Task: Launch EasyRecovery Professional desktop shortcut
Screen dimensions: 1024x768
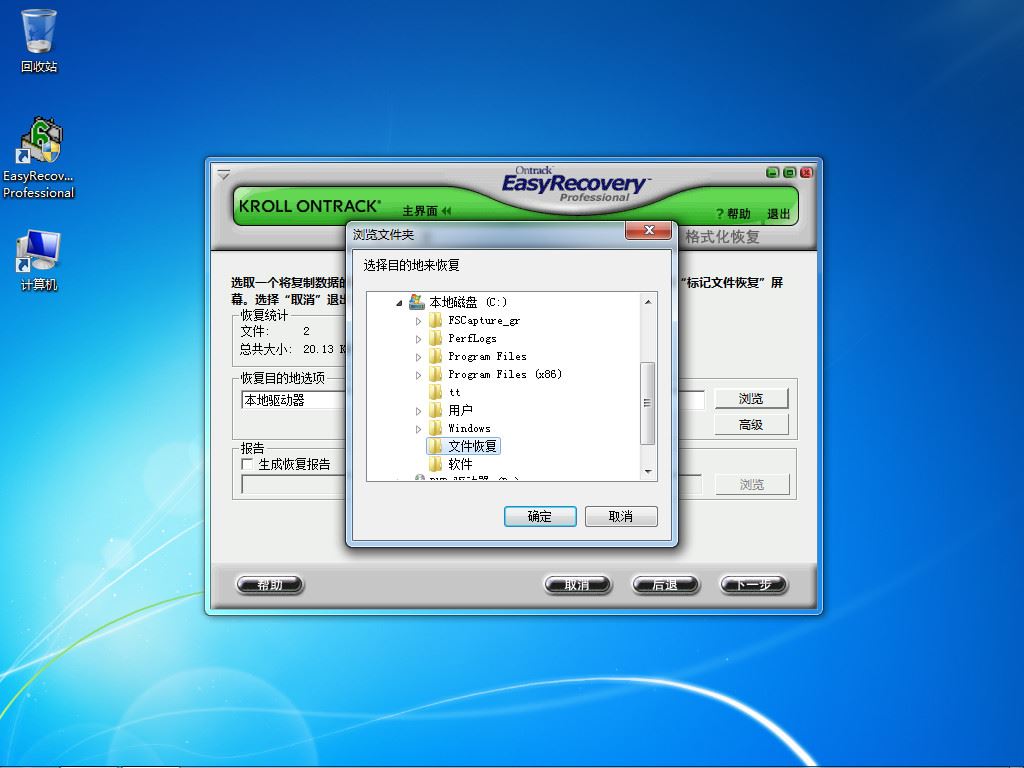Action: tap(39, 157)
